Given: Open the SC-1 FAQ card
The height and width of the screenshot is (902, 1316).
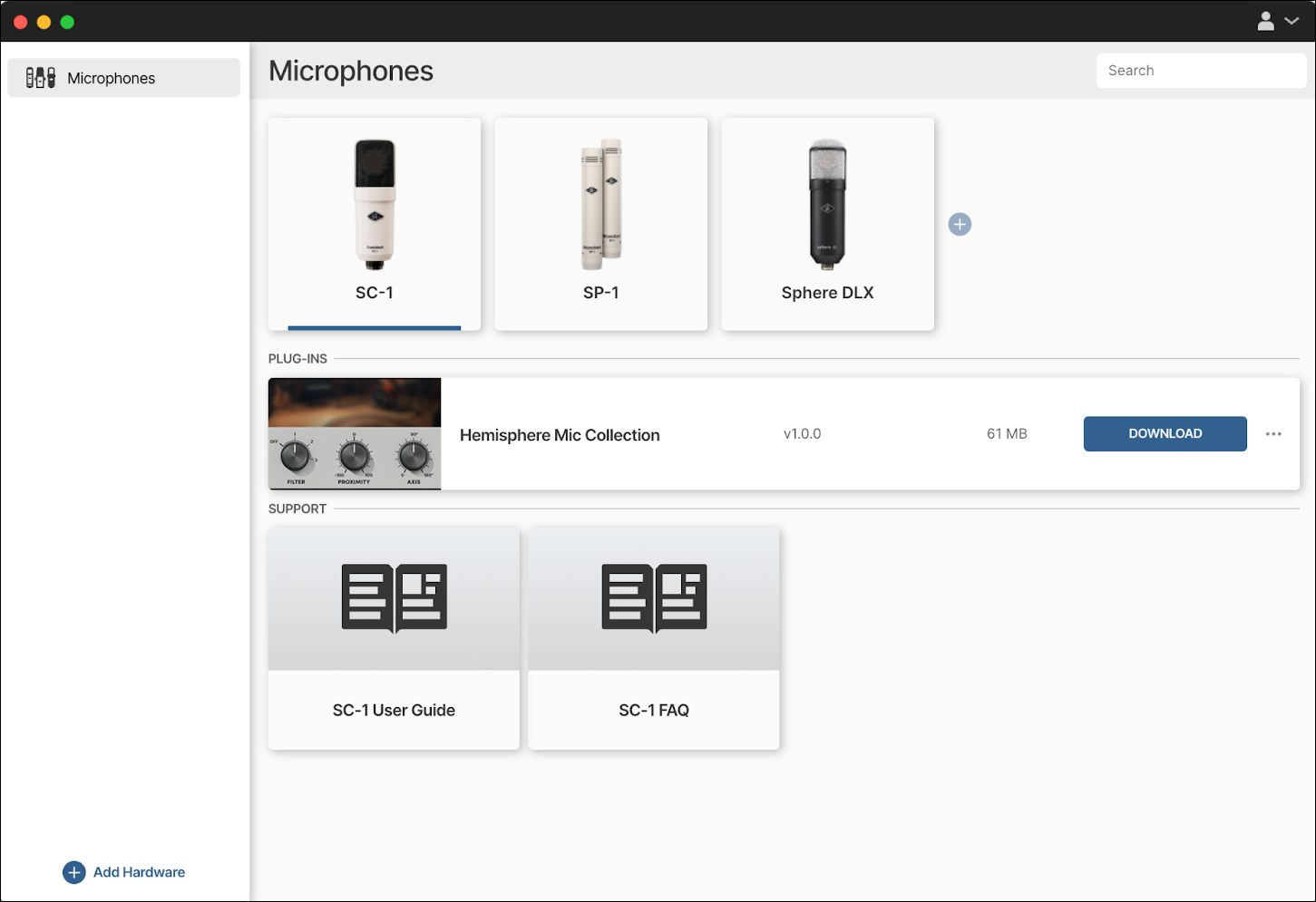Looking at the screenshot, I should click(654, 639).
